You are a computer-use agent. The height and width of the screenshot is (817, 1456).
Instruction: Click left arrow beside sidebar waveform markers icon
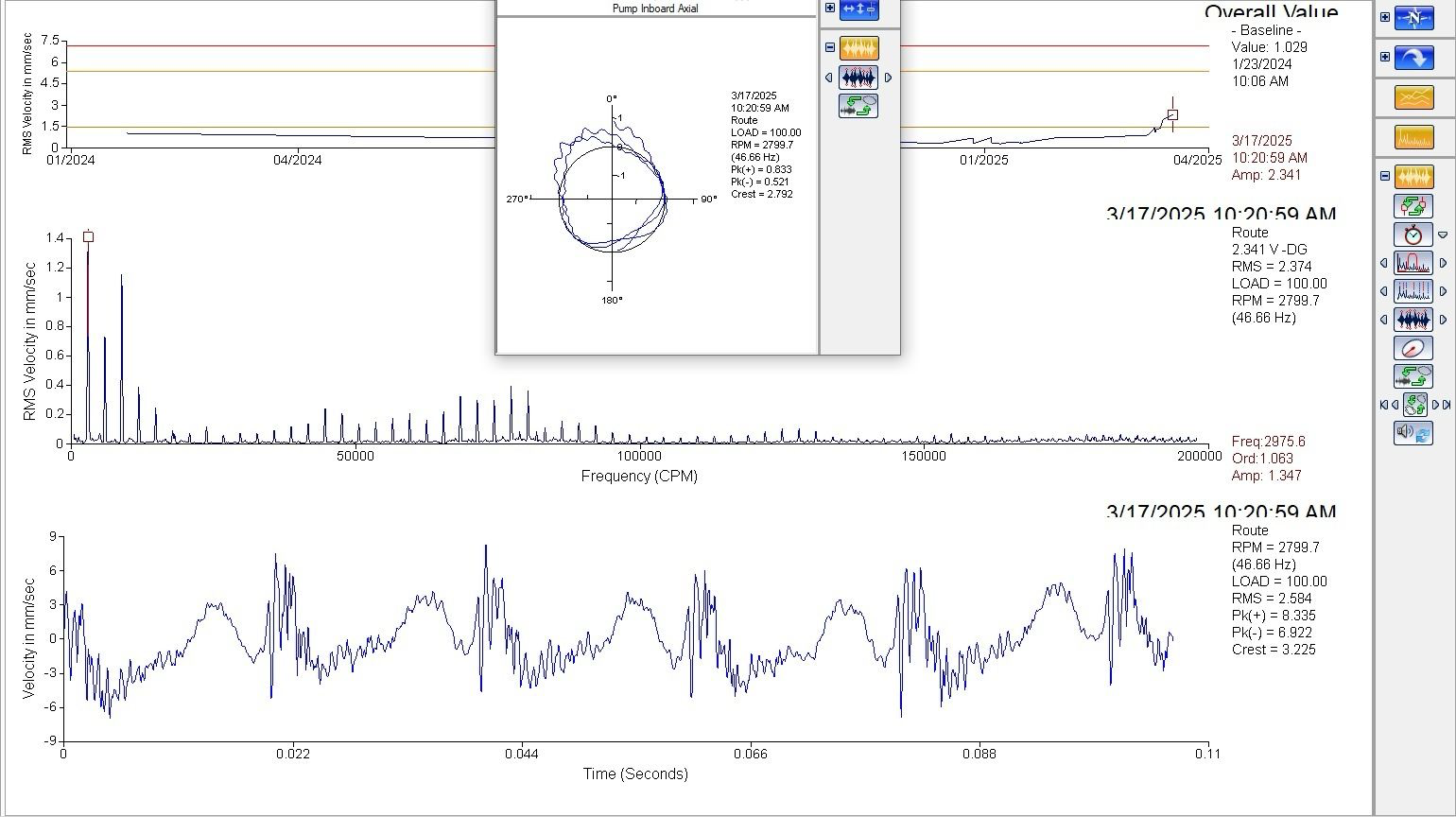pyautogui.click(x=1384, y=320)
